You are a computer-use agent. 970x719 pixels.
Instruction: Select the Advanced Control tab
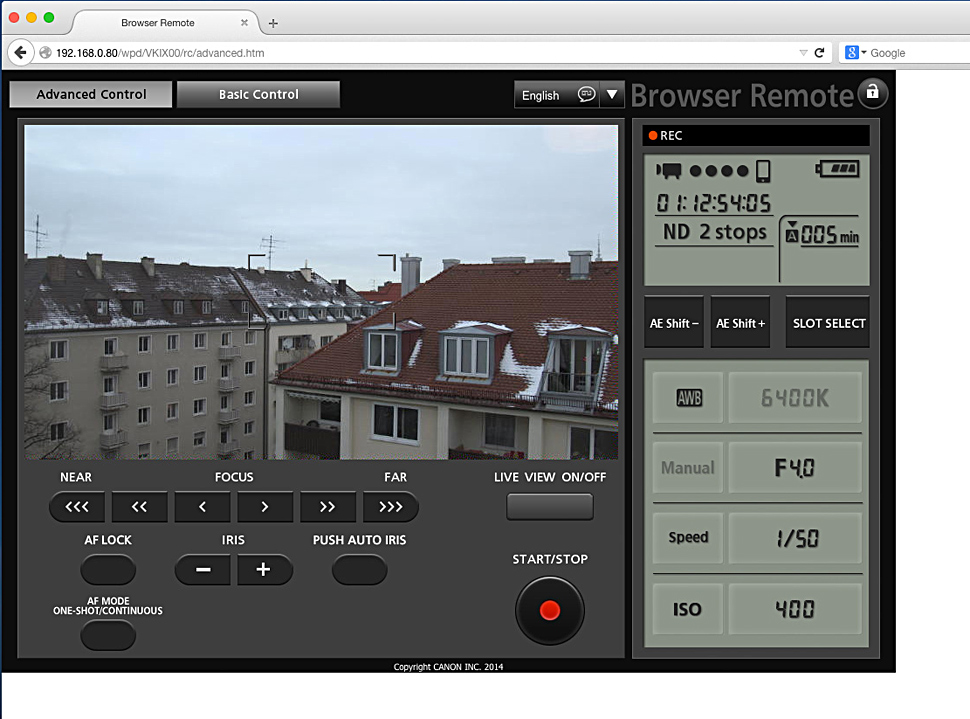[91, 95]
